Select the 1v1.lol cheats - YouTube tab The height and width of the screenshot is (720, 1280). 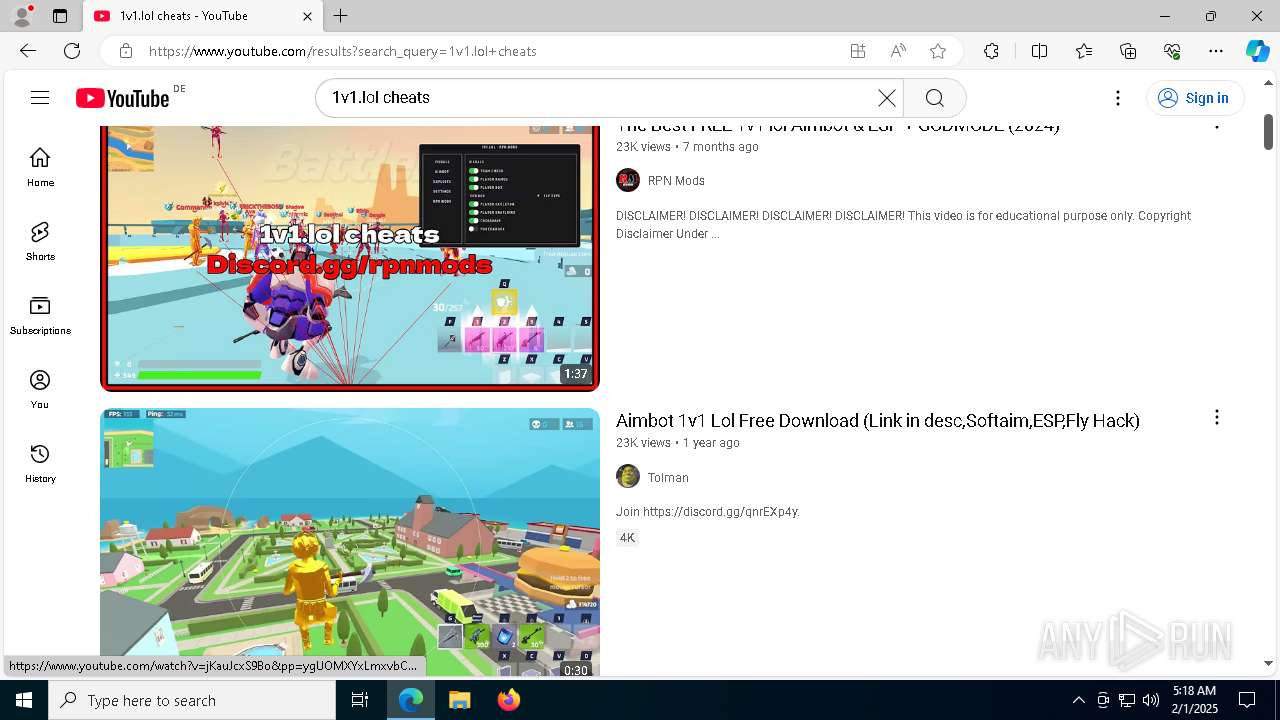click(202, 16)
